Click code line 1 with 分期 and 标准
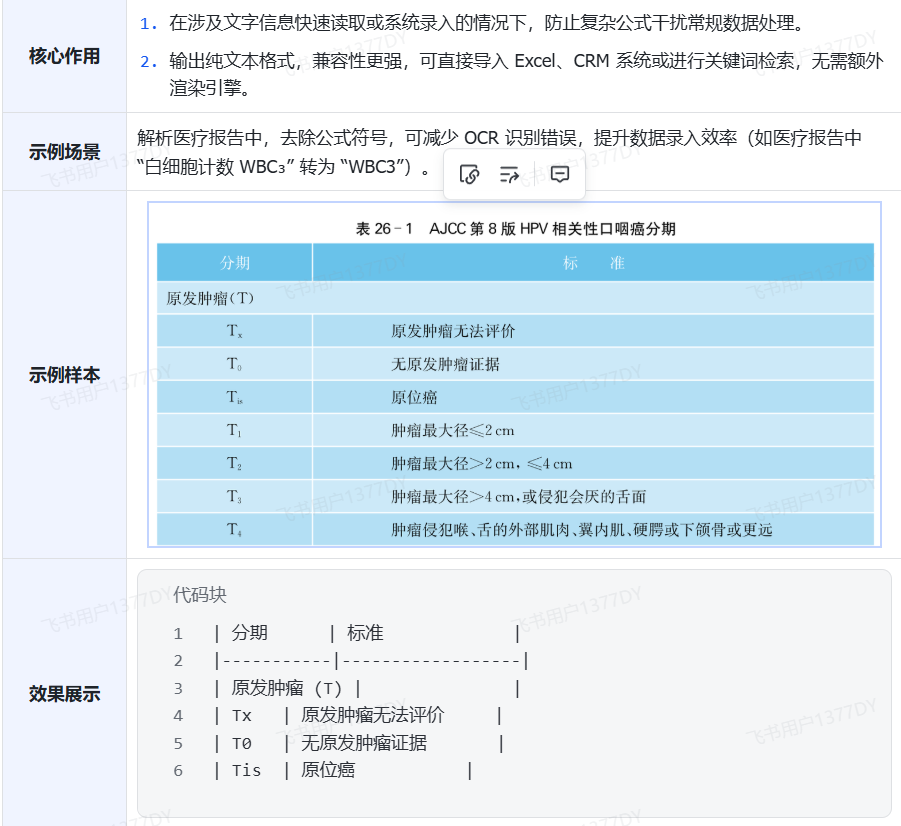This screenshot has width=901, height=826. (x=367, y=633)
